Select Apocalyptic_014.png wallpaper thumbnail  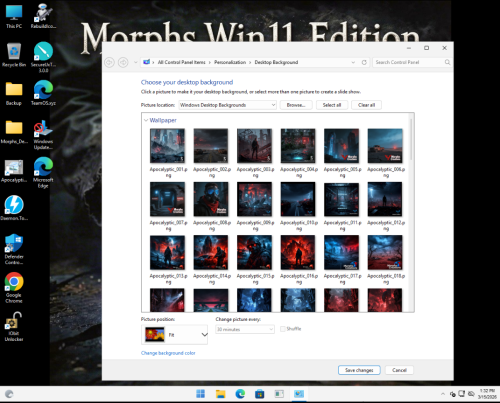click(x=211, y=252)
